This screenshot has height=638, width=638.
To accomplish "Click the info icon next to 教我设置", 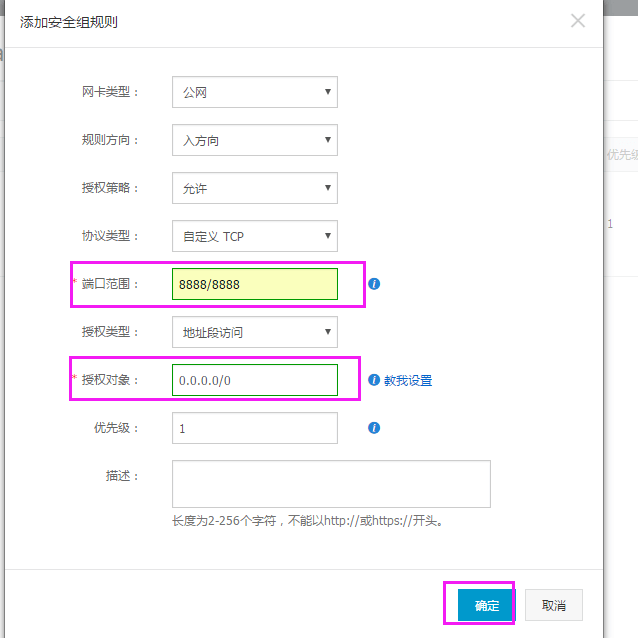I will (x=374, y=380).
